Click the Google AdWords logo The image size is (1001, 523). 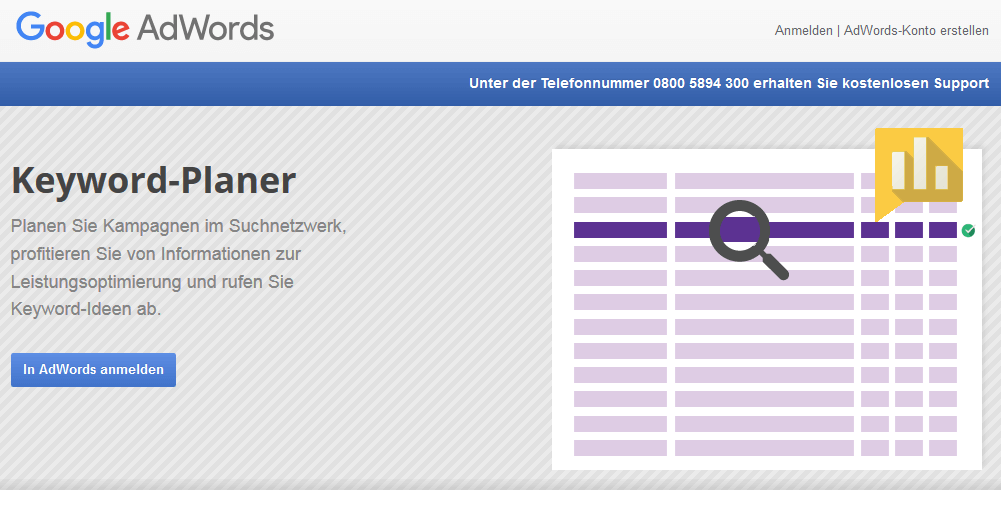click(145, 29)
